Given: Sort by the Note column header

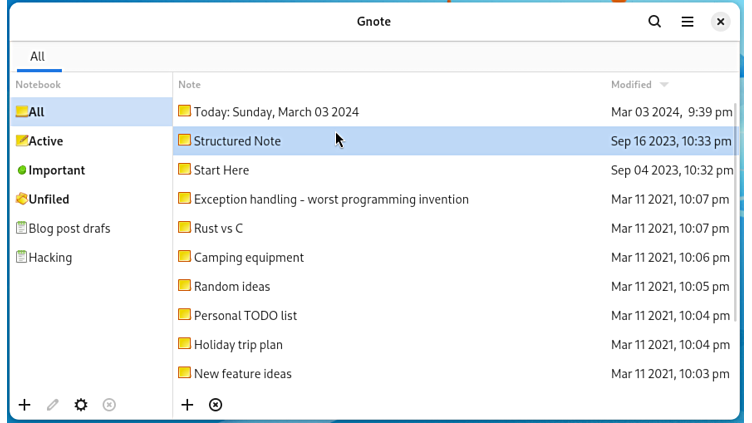Looking at the screenshot, I should (189, 85).
